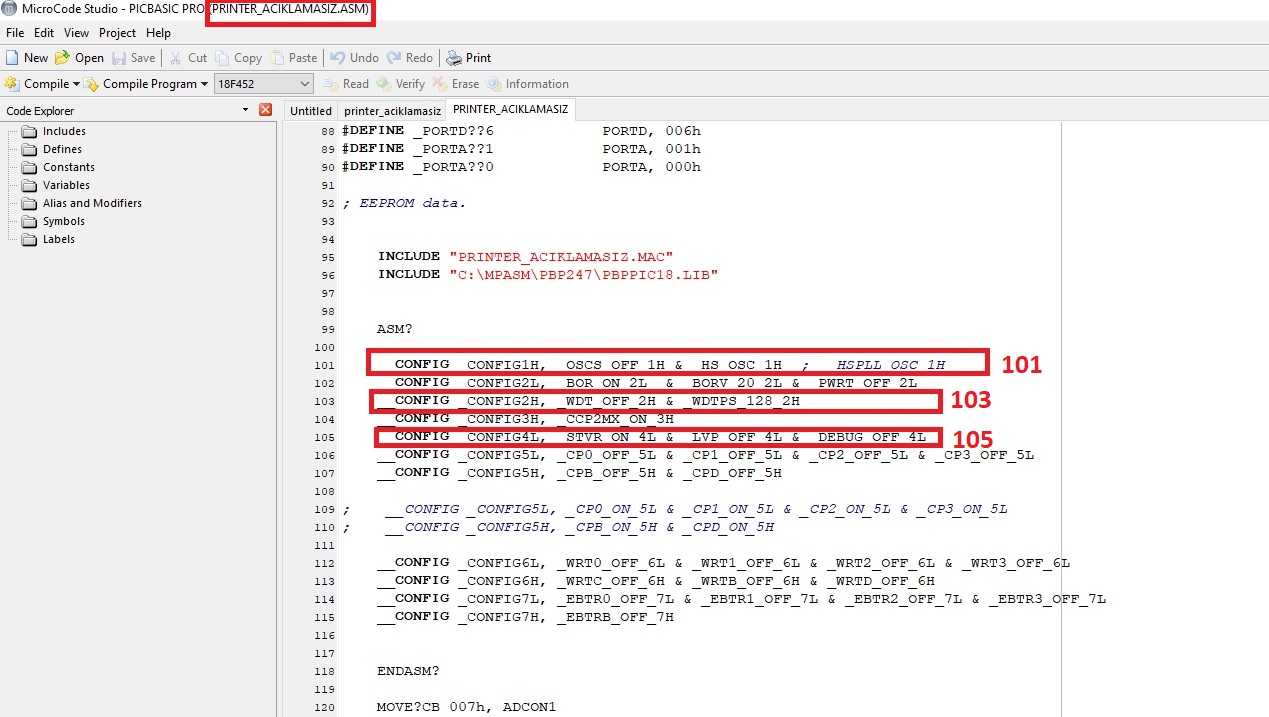The height and width of the screenshot is (717, 1269).
Task: Click the Cut scissors icon
Action: coord(175,58)
